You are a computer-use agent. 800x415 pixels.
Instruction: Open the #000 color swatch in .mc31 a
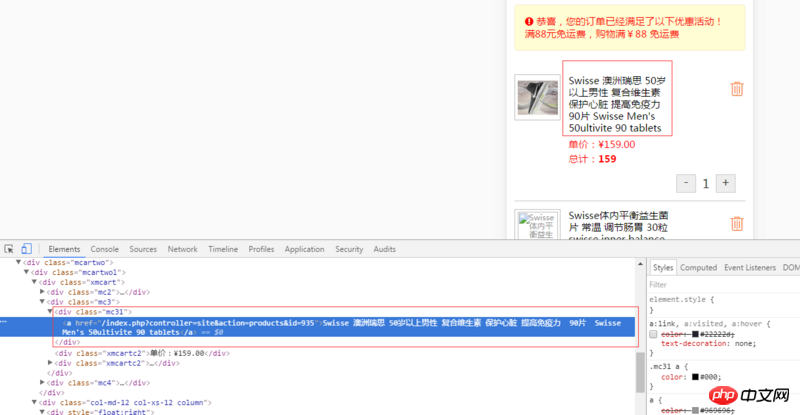pos(695,377)
